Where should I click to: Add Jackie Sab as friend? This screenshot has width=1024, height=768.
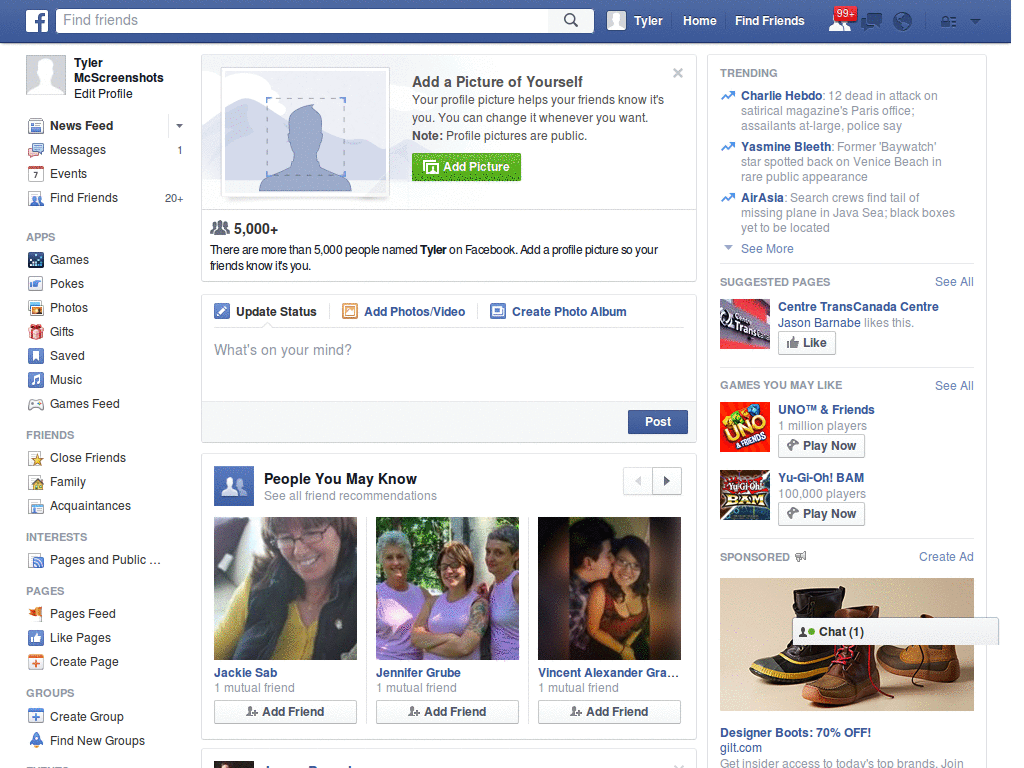coord(285,712)
